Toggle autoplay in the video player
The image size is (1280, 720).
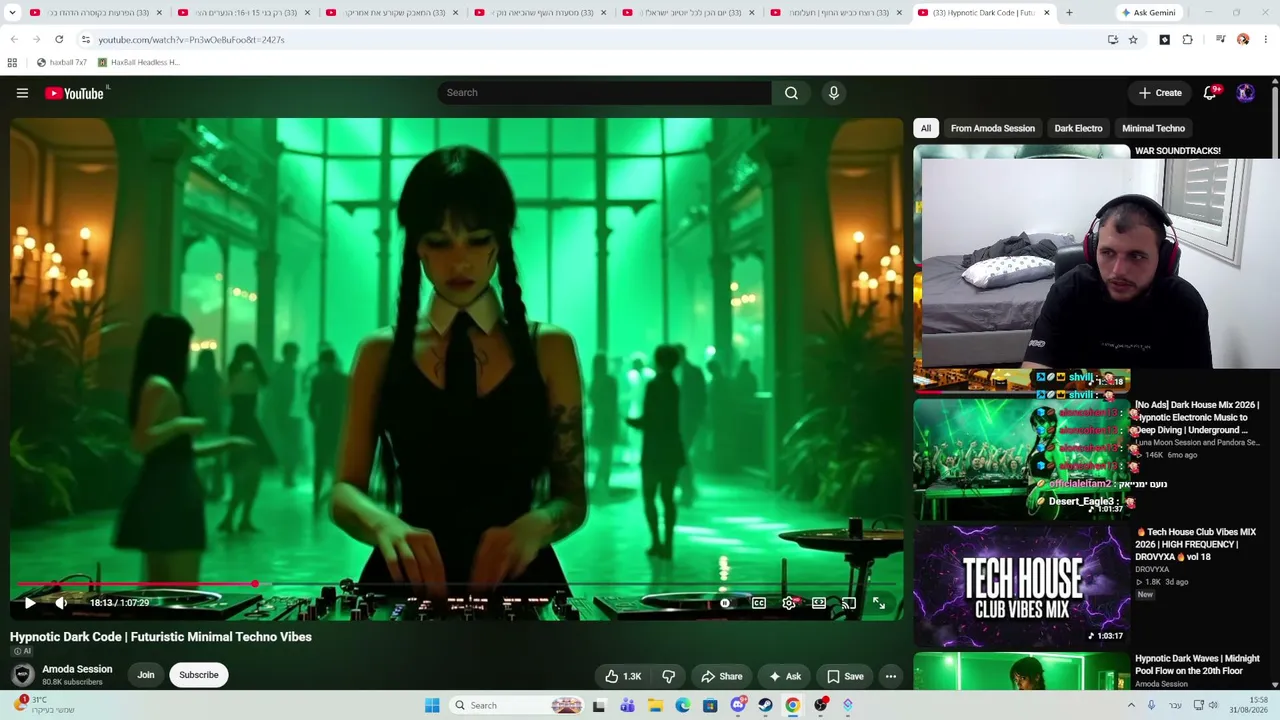(x=725, y=603)
